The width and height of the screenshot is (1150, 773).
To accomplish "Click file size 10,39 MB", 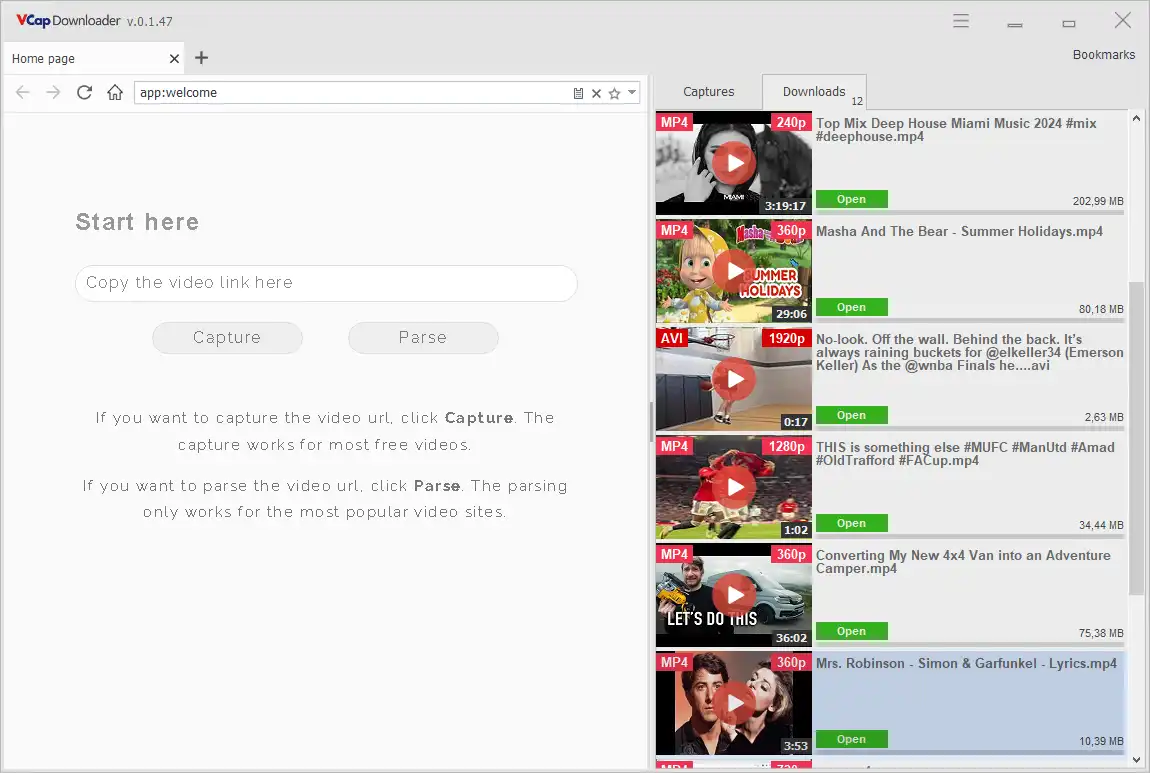I will click(1101, 741).
